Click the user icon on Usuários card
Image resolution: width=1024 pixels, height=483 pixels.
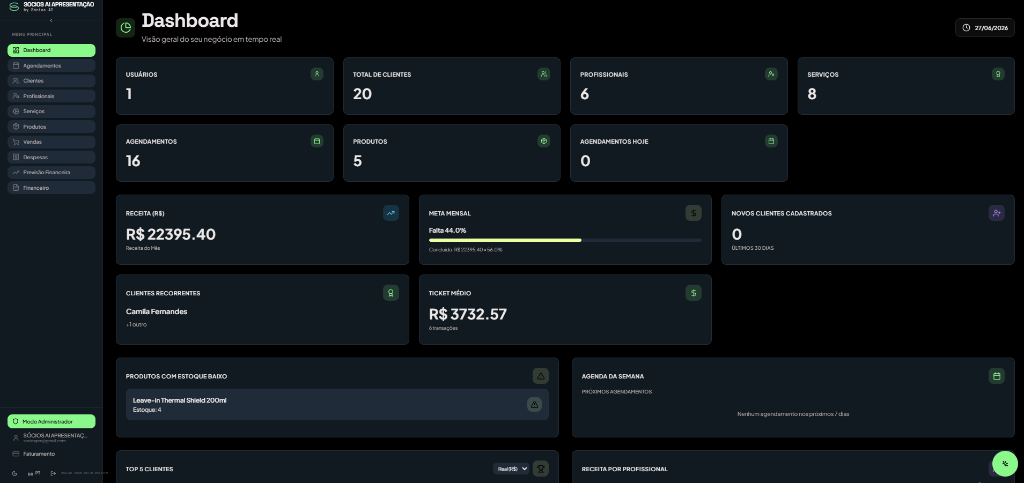[x=317, y=74]
